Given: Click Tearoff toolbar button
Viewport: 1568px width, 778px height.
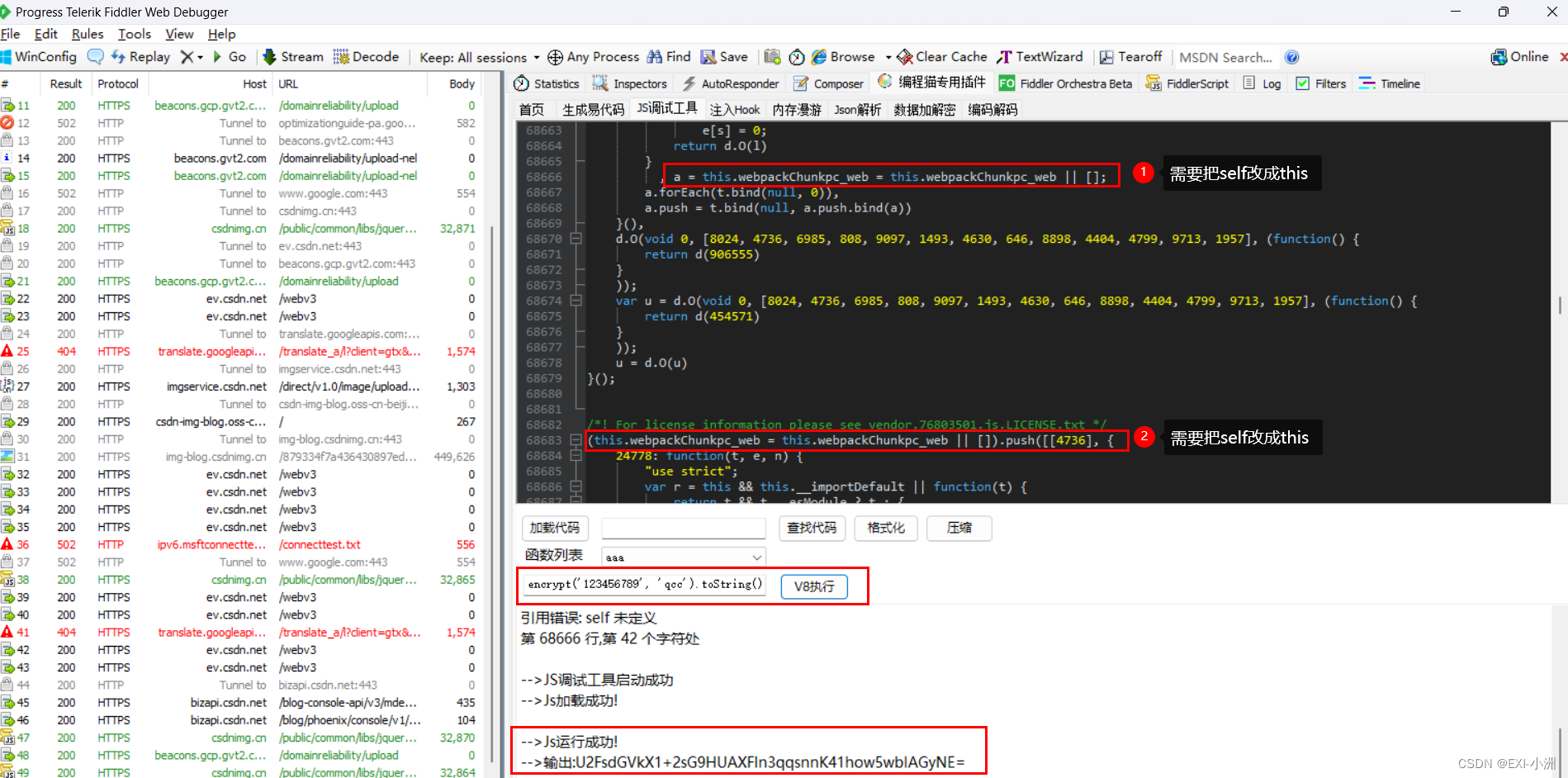Looking at the screenshot, I should point(1130,56).
